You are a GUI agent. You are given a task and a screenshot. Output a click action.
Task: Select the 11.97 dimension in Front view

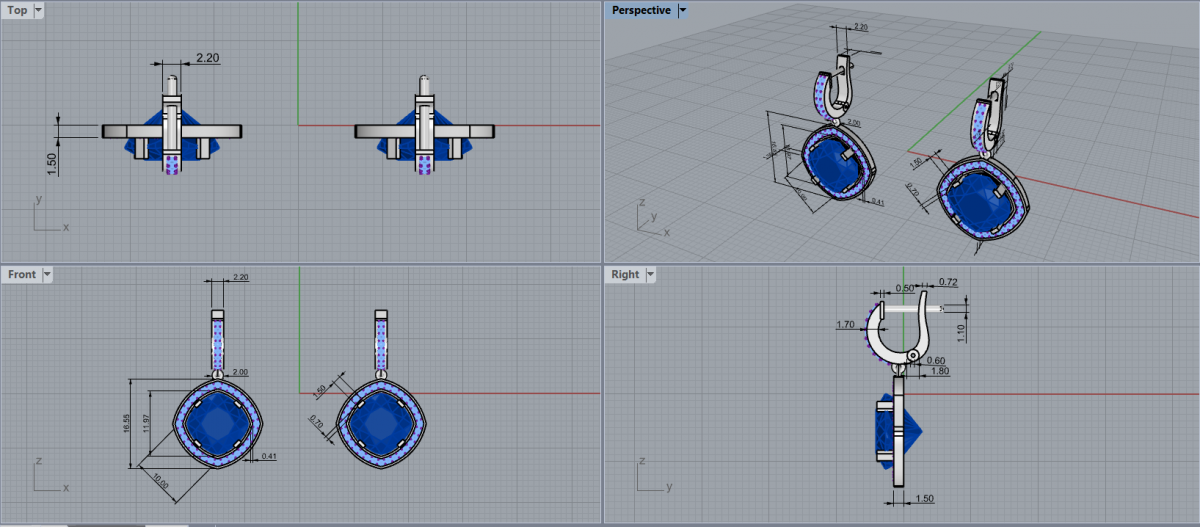pyautogui.click(x=146, y=423)
